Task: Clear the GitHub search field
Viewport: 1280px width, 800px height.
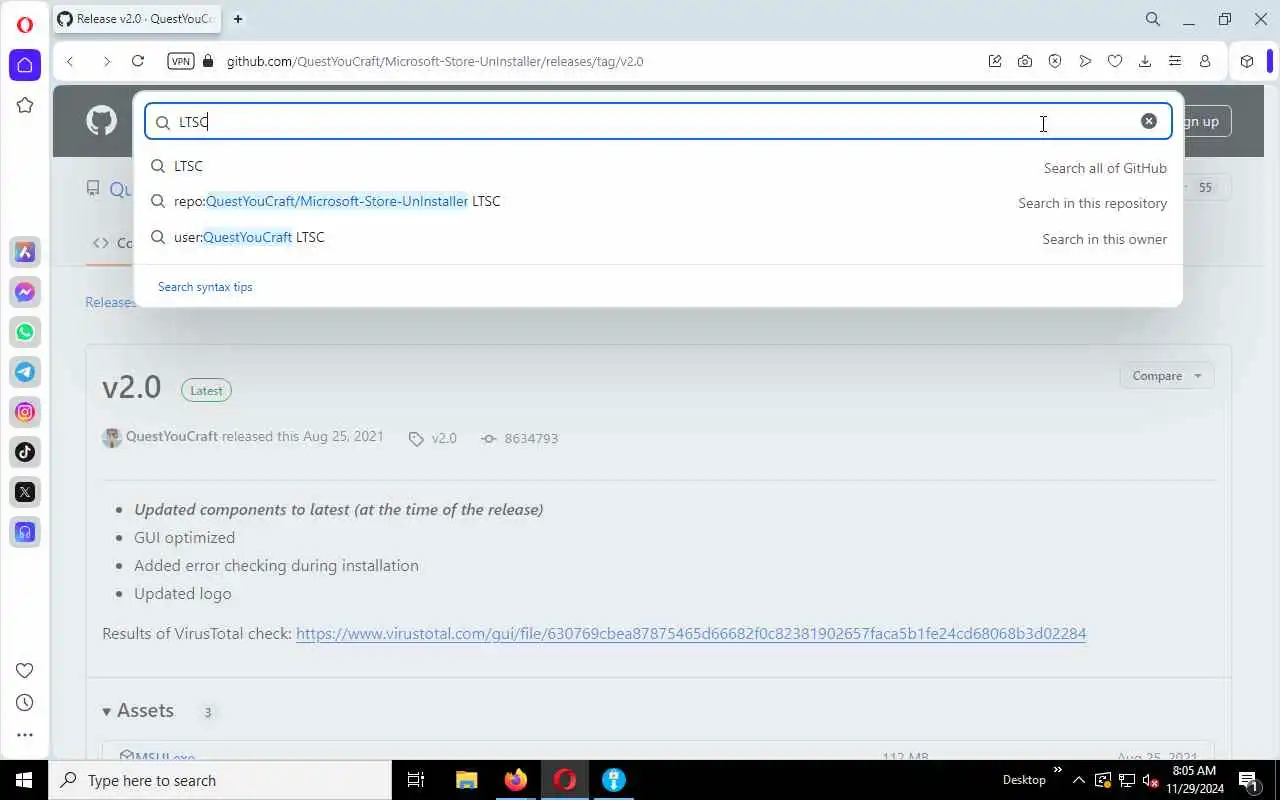Action: 1149,121
